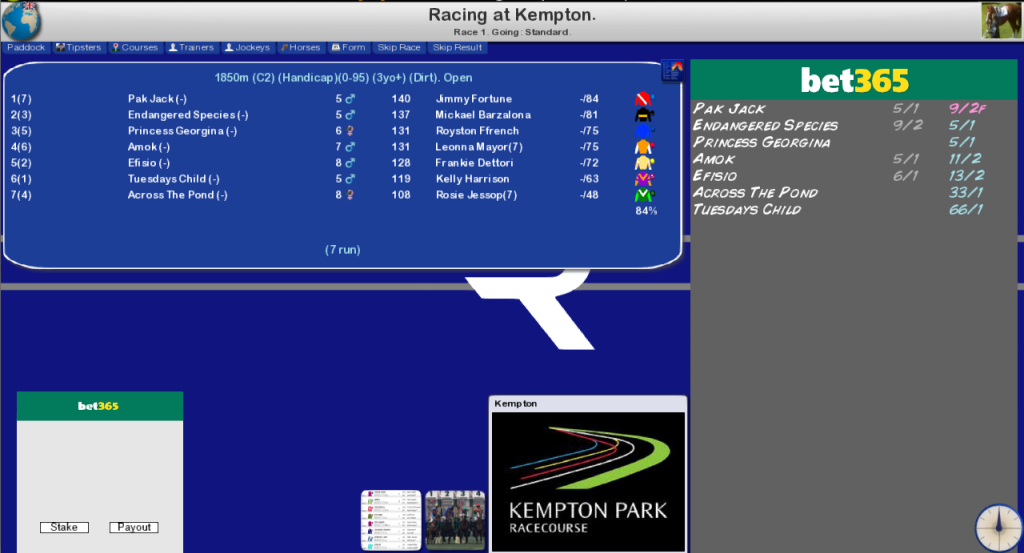Click the globe icon in top-left corner

coord(22,20)
